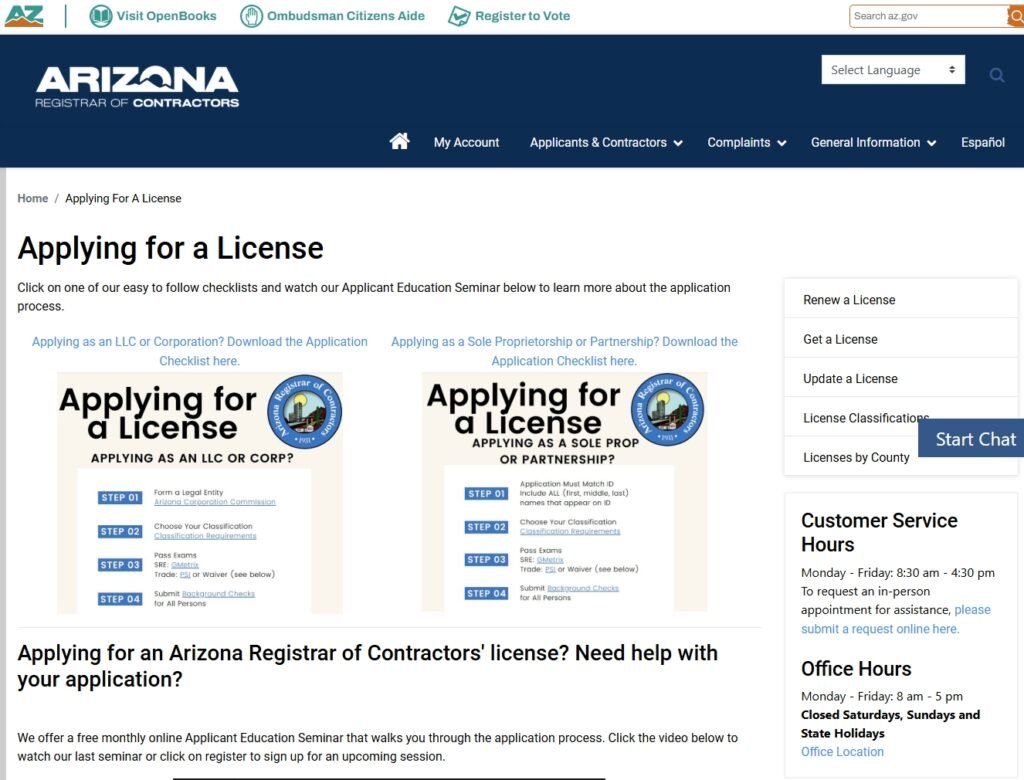Select Get a License in sidebar

[x=901, y=339]
